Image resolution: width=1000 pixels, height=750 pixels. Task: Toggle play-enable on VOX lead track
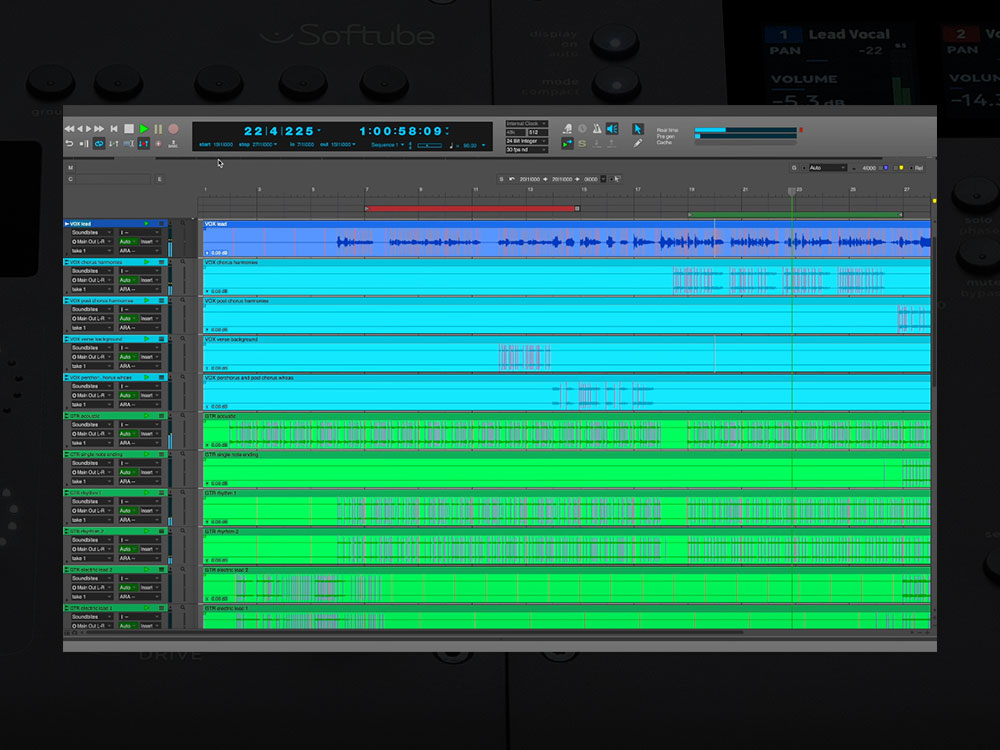(146, 224)
